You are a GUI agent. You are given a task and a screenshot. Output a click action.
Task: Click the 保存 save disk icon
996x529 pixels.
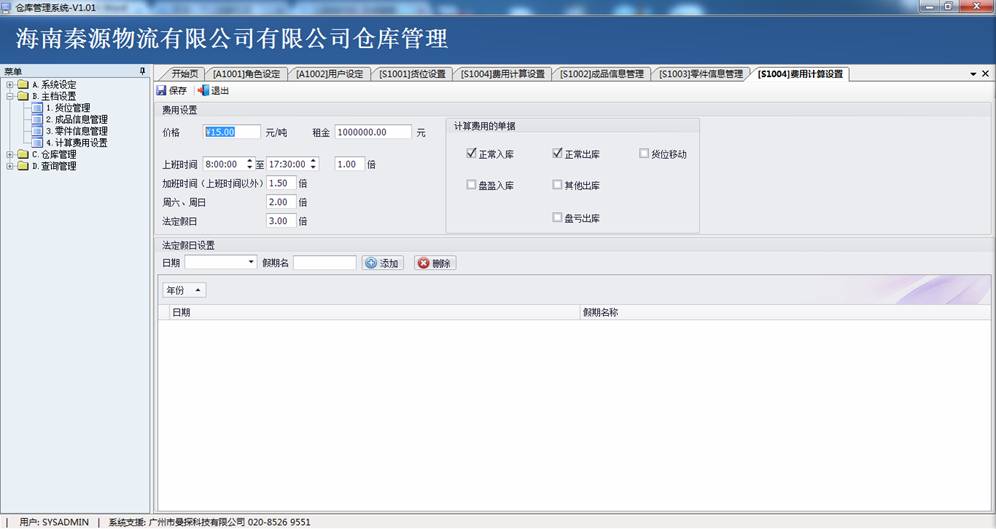pos(161,91)
